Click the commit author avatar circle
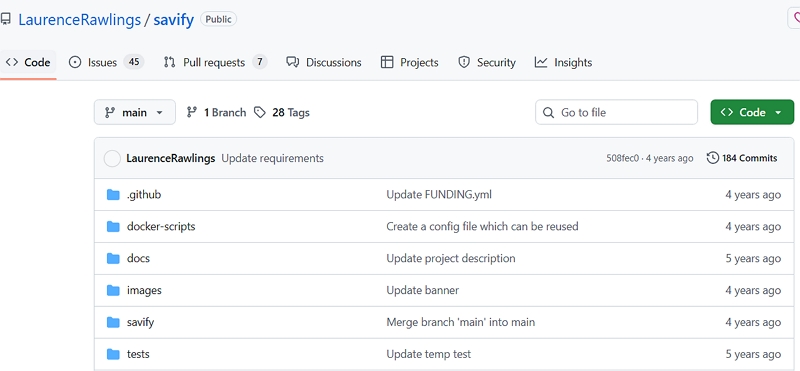This screenshot has width=800, height=371. (112, 159)
